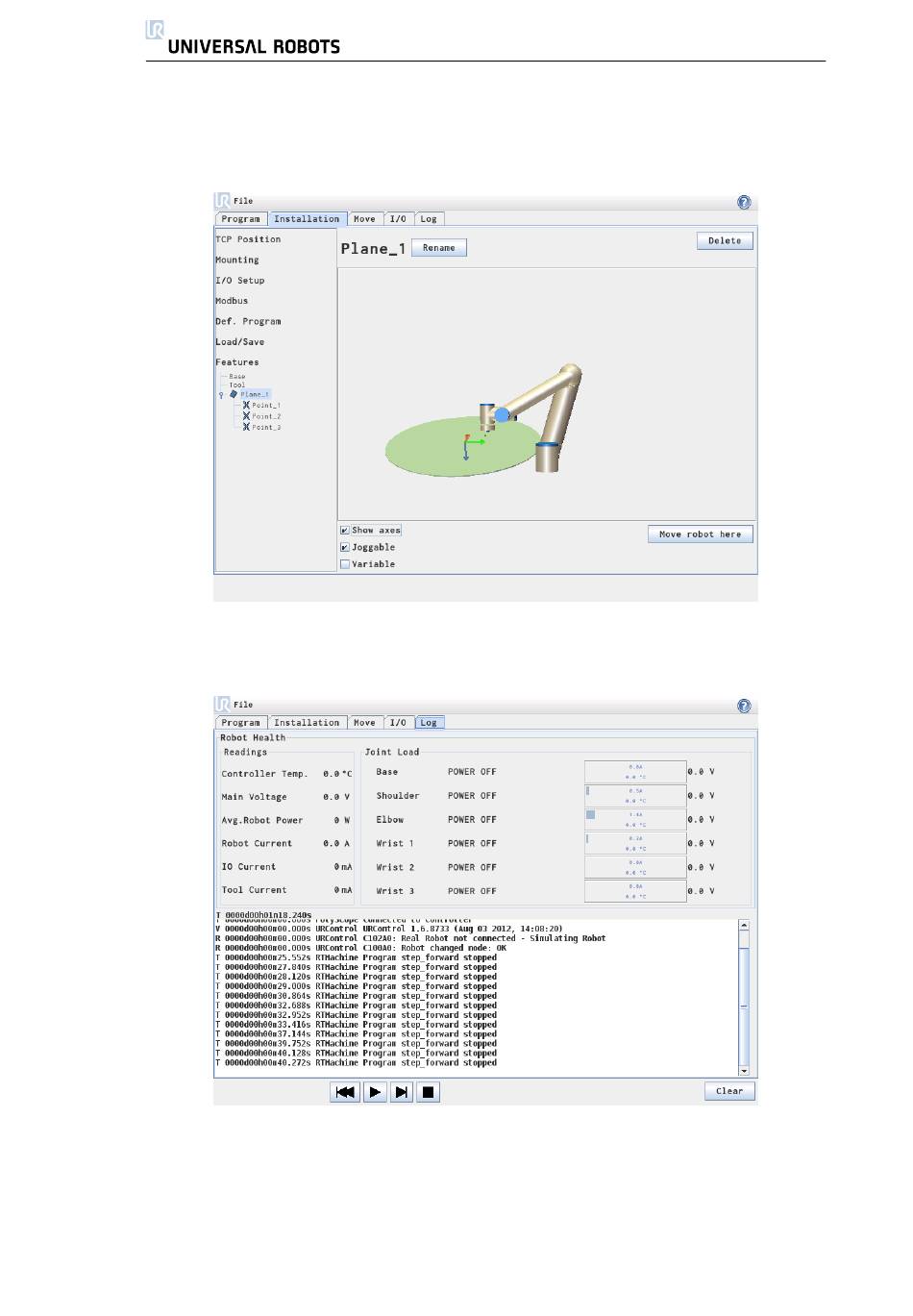Viewport: 913px width, 1316px height.
Task: Uncheck the Joggable checkbox
Action: click(345, 548)
